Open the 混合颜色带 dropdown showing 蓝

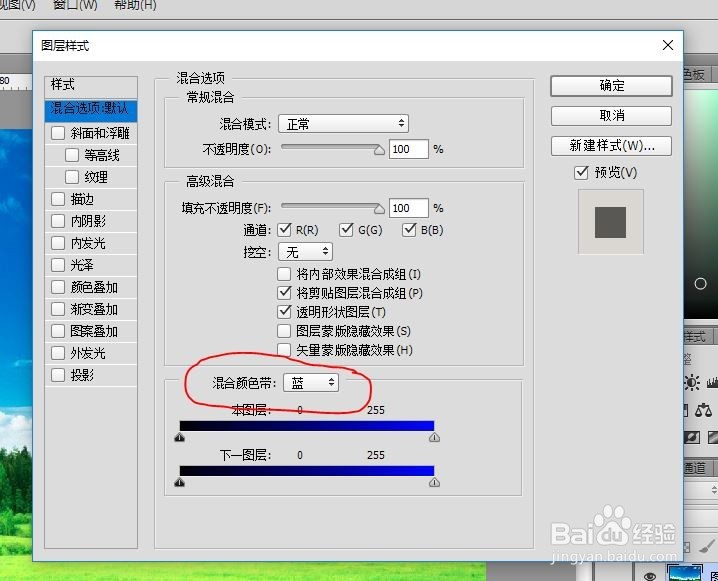pyautogui.click(x=311, y=382)
